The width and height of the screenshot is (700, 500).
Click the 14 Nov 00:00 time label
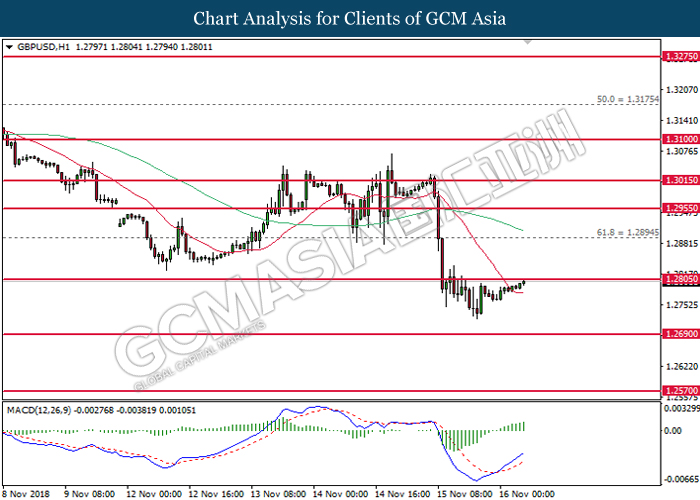(340, 494)
